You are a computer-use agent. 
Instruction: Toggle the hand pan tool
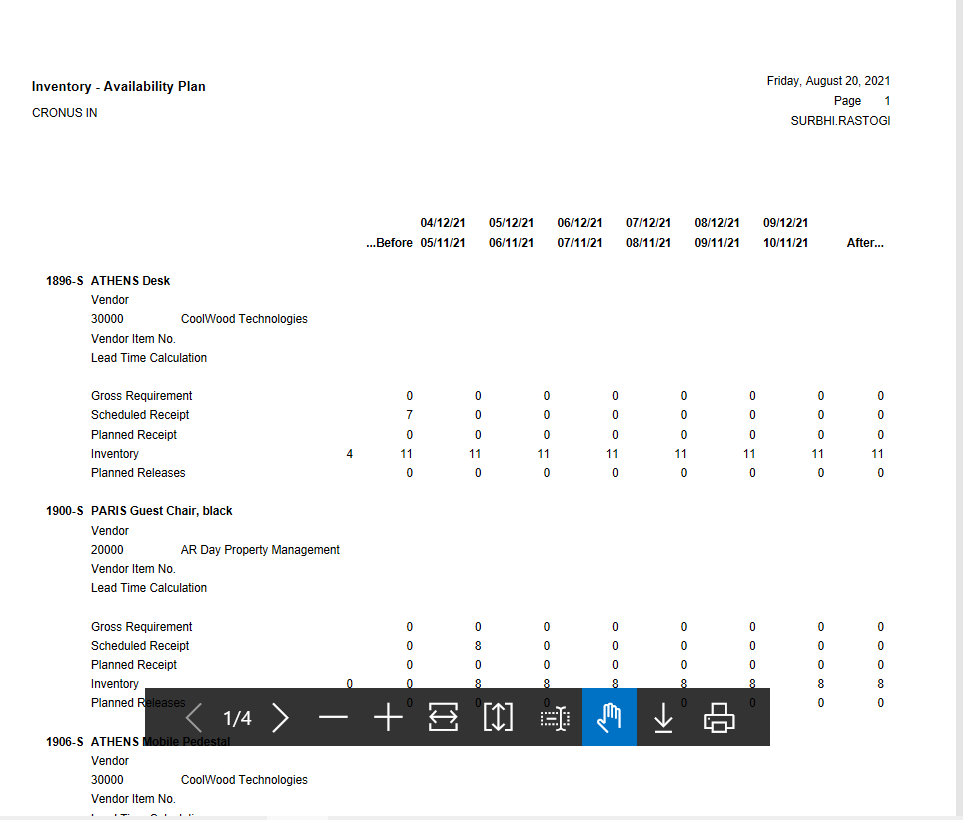[609, 717]
